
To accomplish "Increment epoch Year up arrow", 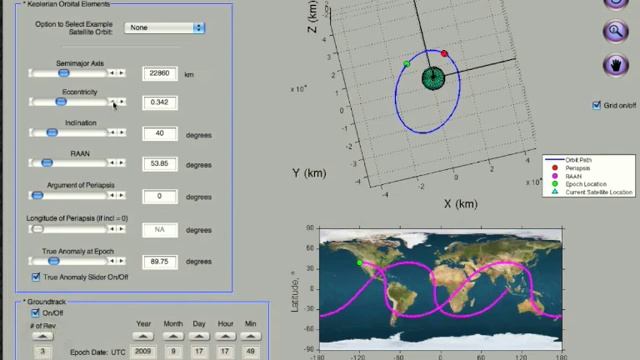I will pos(143,336).
